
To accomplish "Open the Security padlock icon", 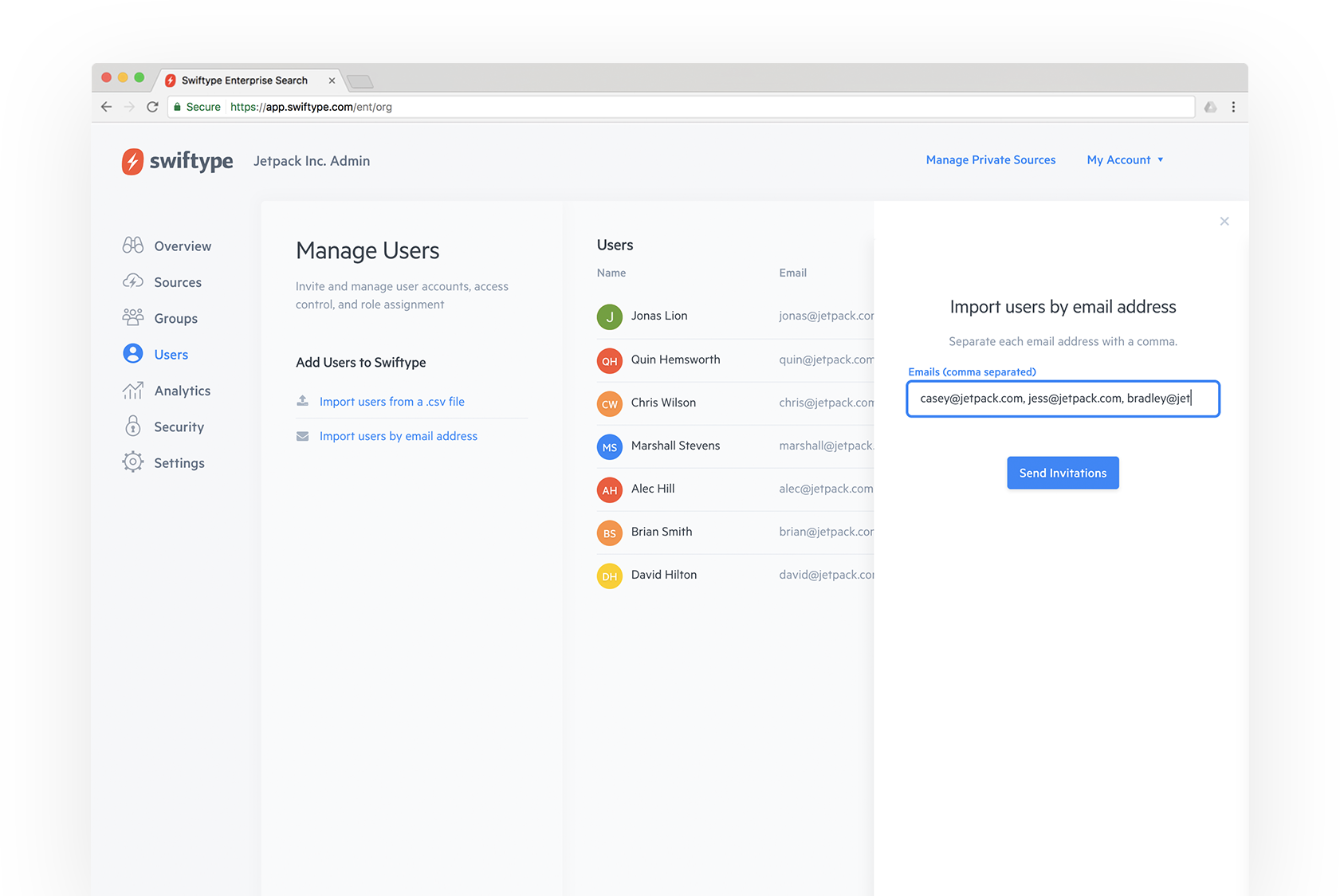I will (x=133, y=426).
